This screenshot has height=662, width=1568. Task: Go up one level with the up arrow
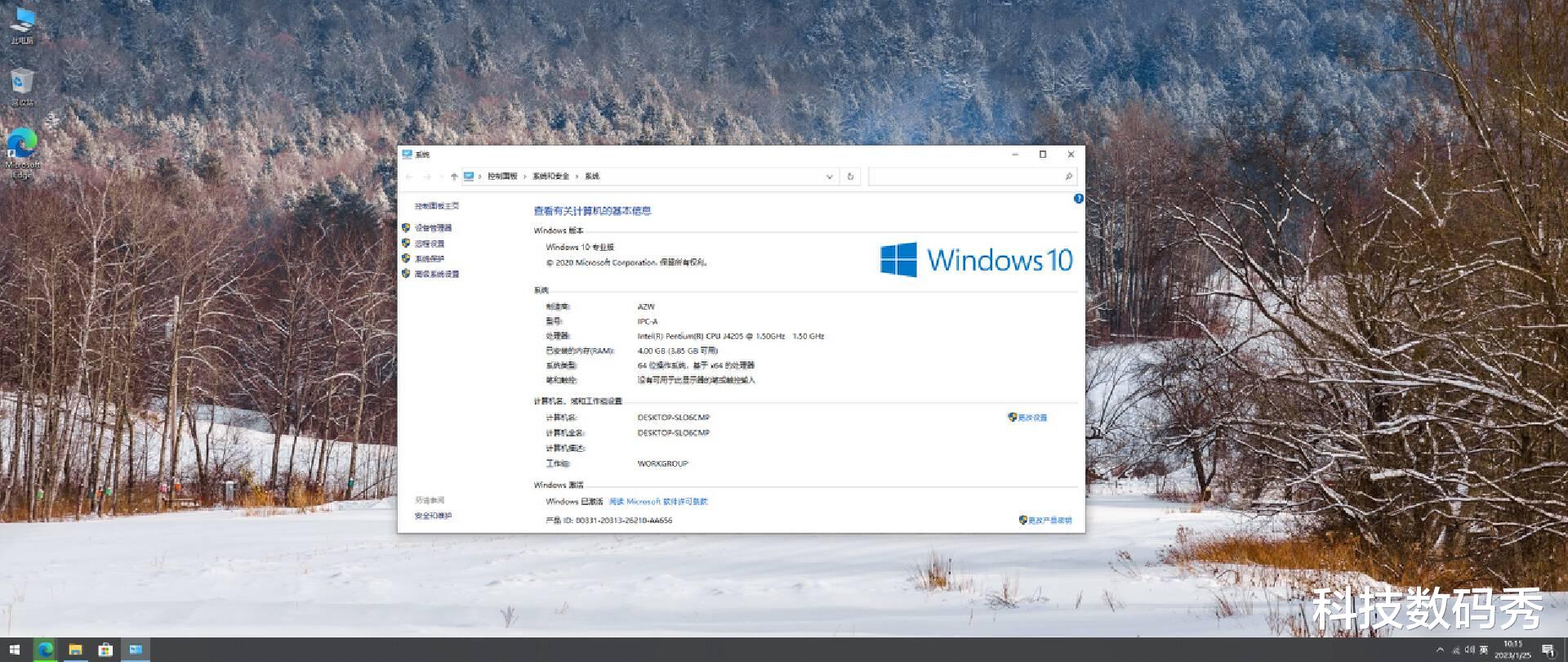tap(454, 177)
